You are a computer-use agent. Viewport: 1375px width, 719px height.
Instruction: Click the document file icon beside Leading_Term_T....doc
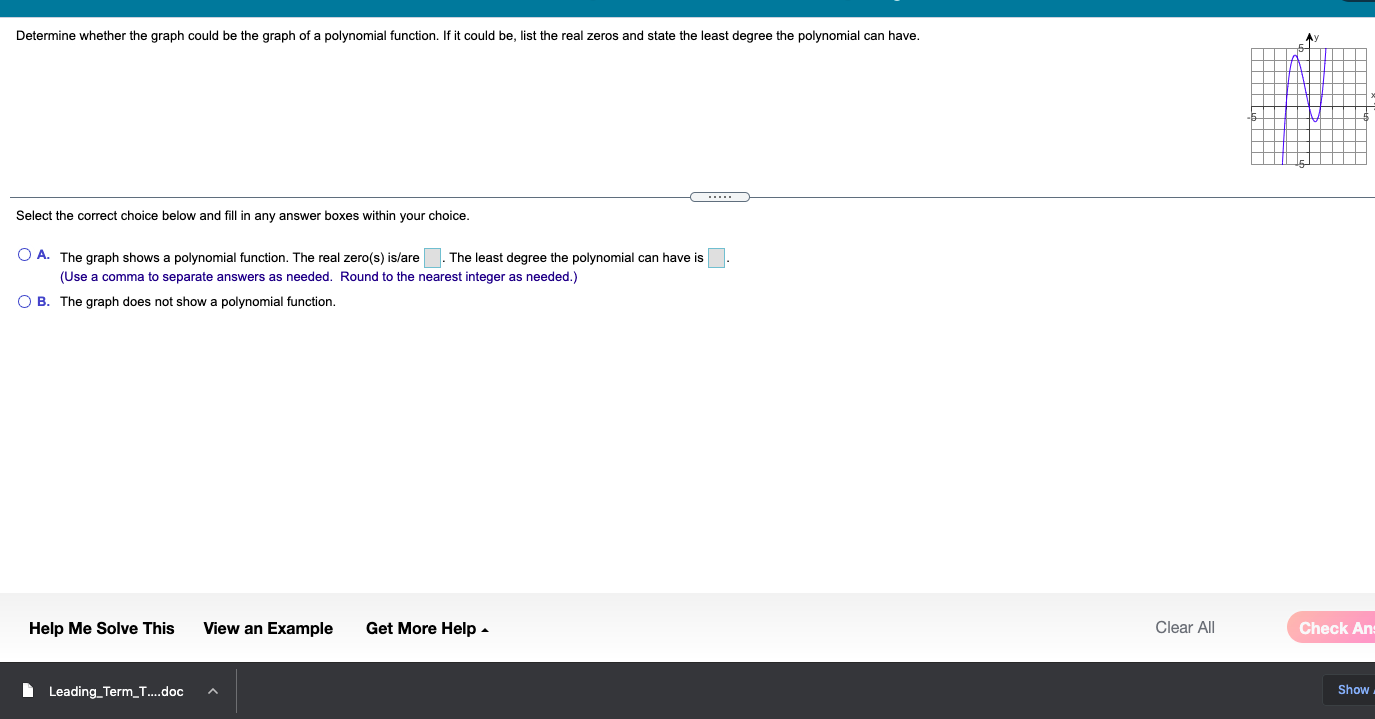[x=29, y=691]
